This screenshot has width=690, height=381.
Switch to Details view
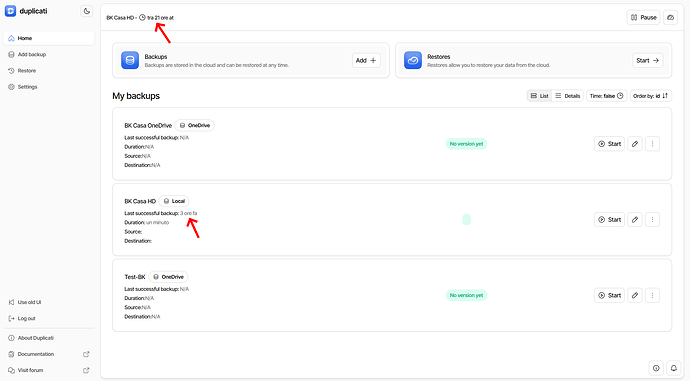568,96
